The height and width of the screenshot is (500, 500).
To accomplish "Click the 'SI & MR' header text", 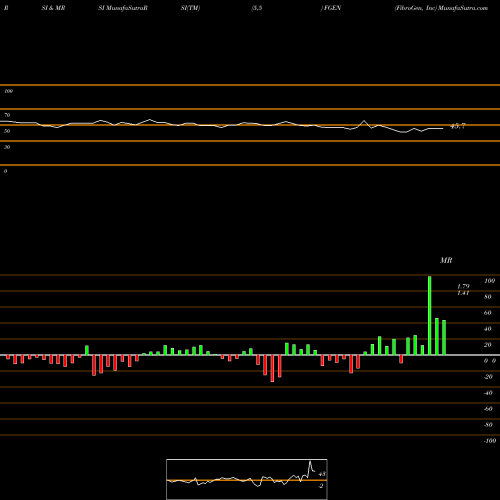I will pos(53,8).
